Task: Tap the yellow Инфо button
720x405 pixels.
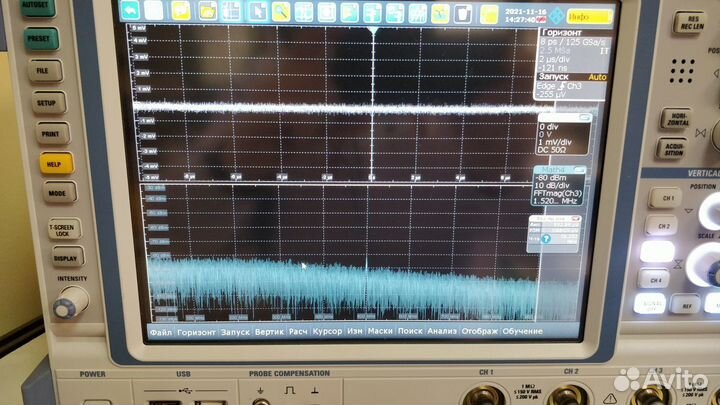Action: tap(590, 17)
